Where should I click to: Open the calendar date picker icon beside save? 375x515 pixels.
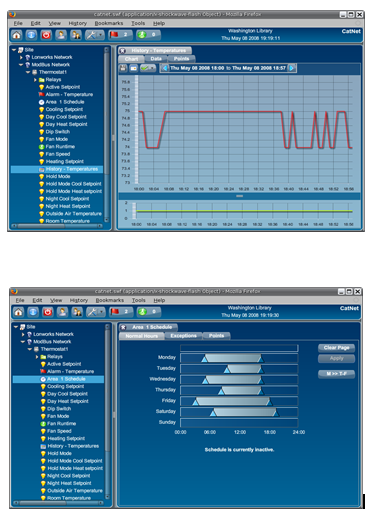point(133,68)
